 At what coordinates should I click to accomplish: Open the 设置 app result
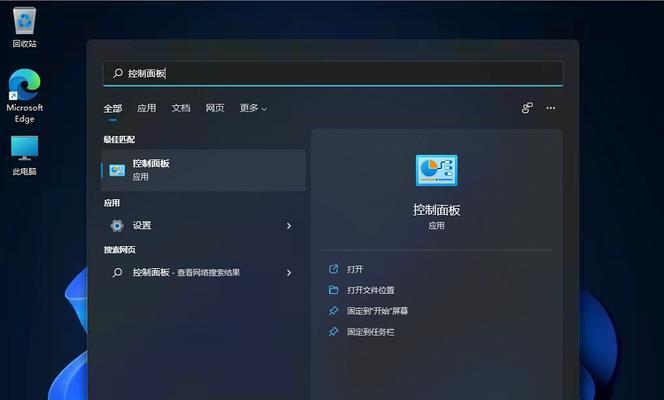(x=204, y=226)
